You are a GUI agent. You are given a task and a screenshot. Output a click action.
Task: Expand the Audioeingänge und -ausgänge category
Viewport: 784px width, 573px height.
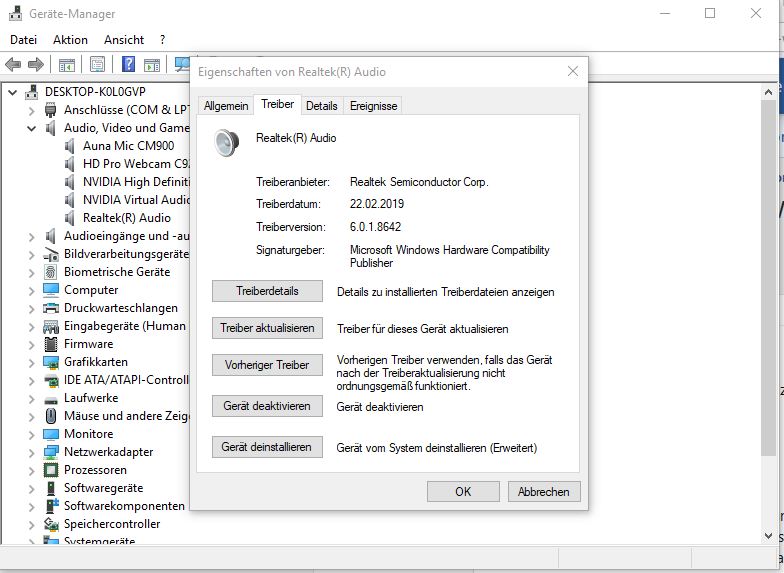pyautogui.click(x=32, y=236)
